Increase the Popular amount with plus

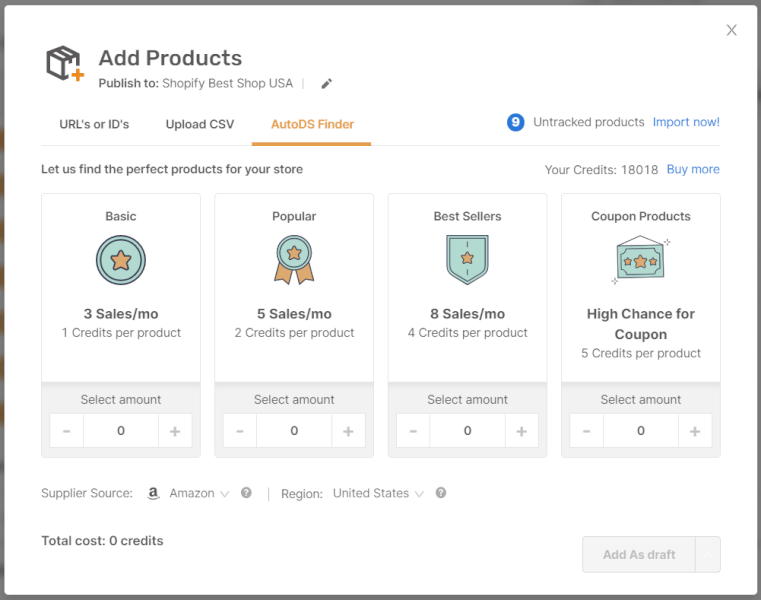[348, 431]
